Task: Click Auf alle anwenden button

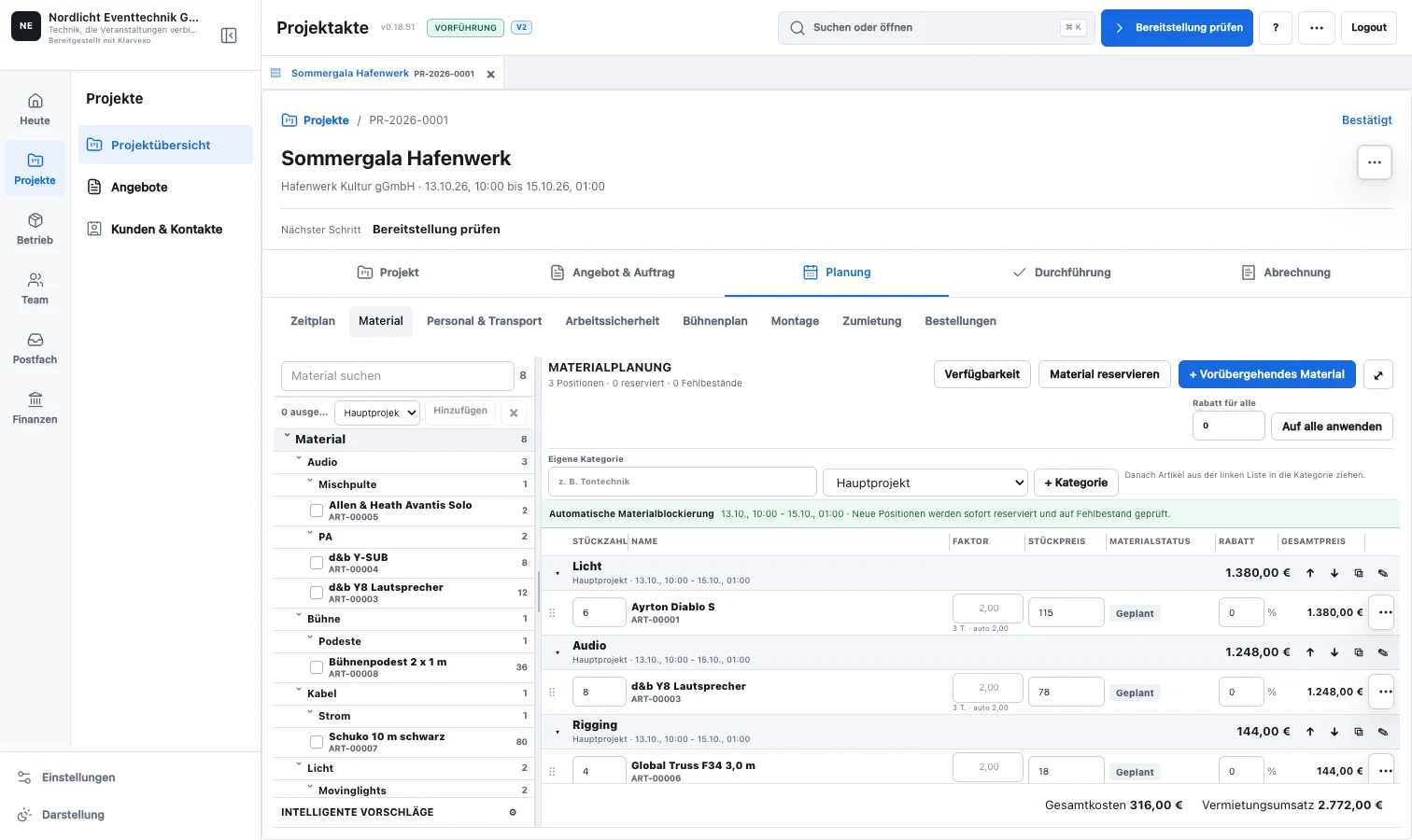Action: [1332, 427]
